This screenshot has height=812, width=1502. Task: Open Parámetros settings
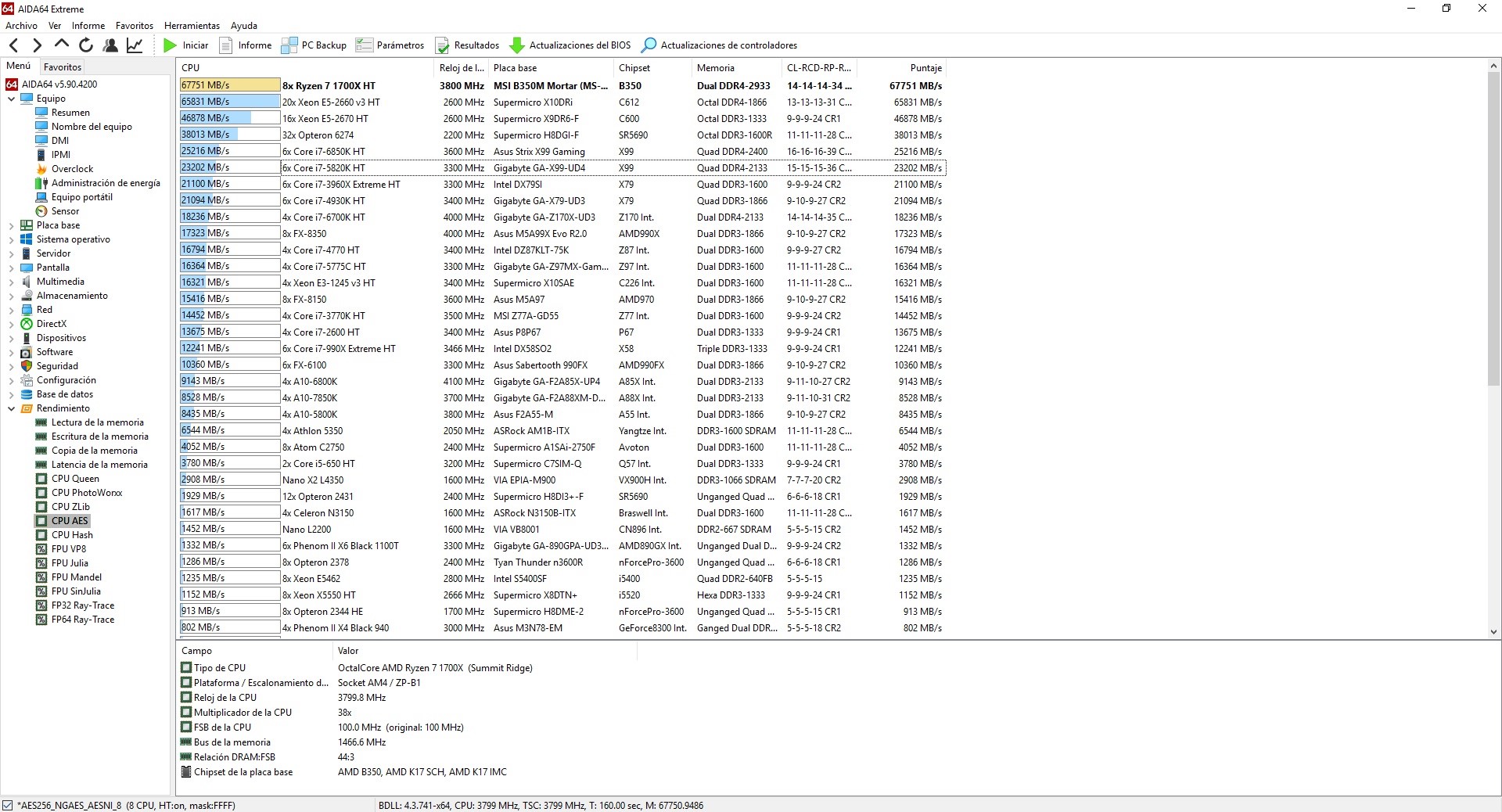tap(390, 45)
